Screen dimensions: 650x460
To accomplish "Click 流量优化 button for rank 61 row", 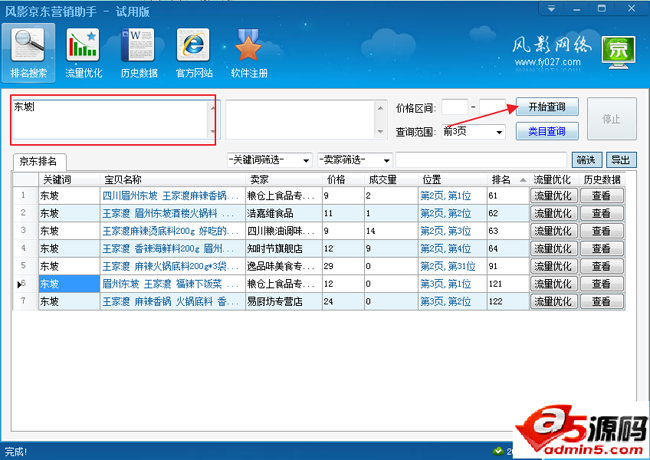I will pyautogui.click(x=553, y=196).
